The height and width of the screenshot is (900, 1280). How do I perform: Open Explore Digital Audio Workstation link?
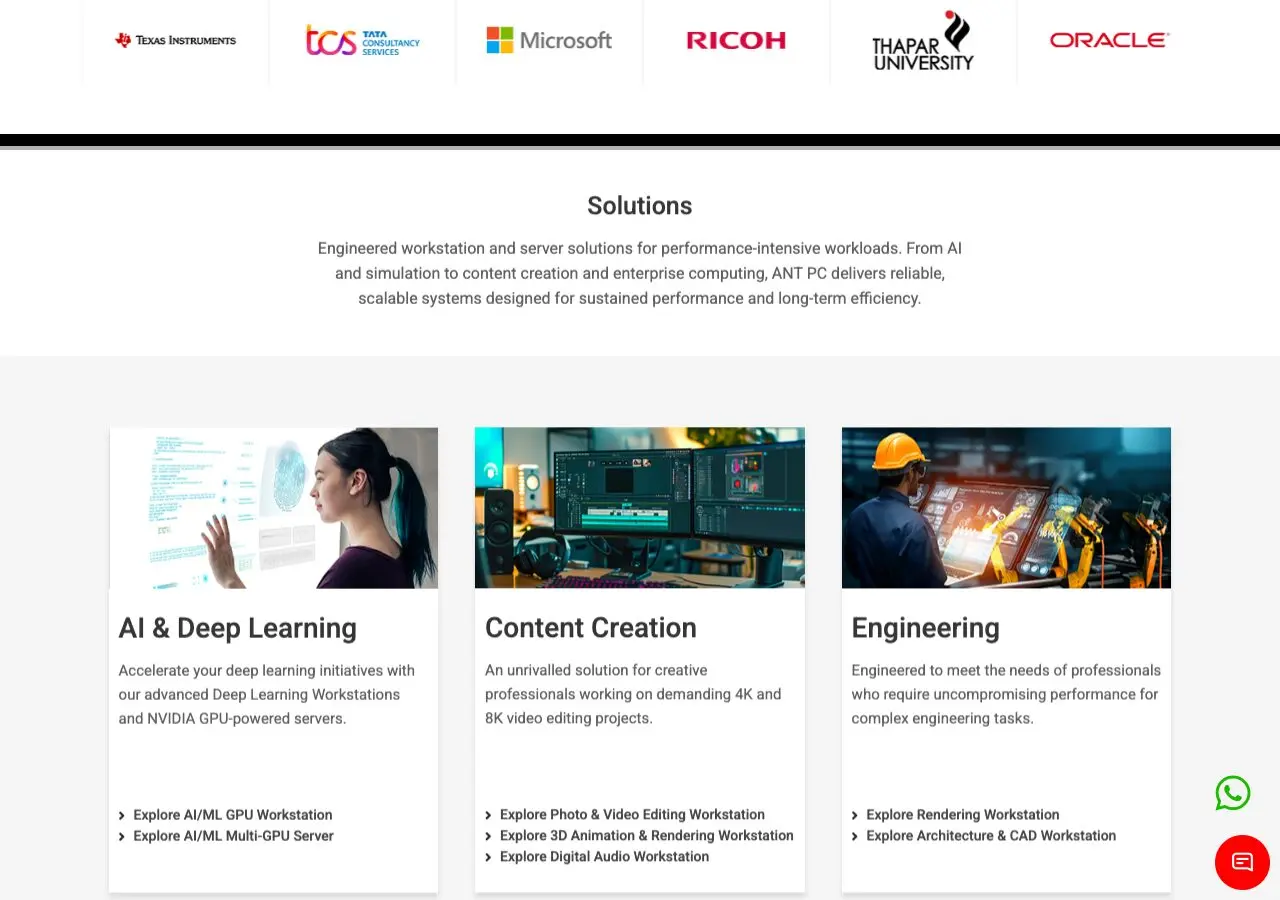(x=604, y=857)
